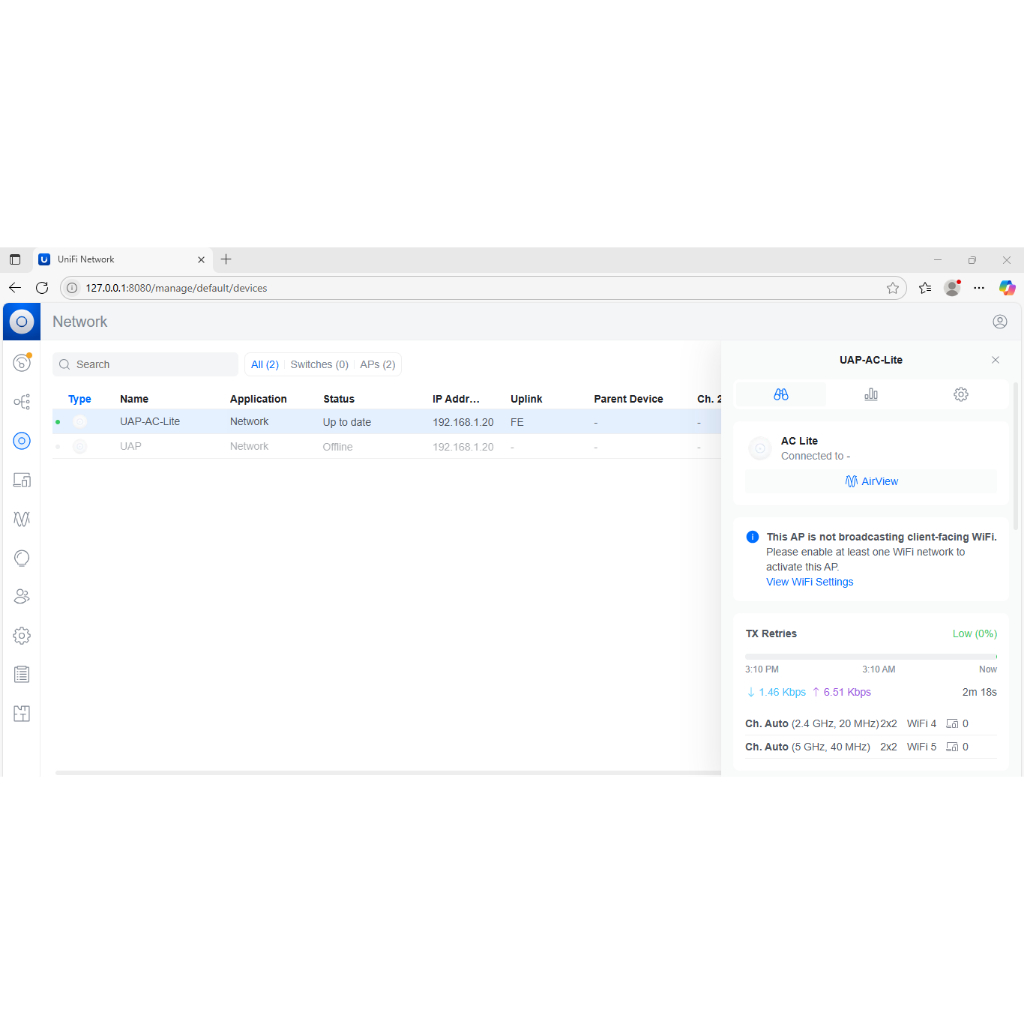Select the offline UAP device row
Viewport: 1024px width, 1024px height.
point(300,447)
